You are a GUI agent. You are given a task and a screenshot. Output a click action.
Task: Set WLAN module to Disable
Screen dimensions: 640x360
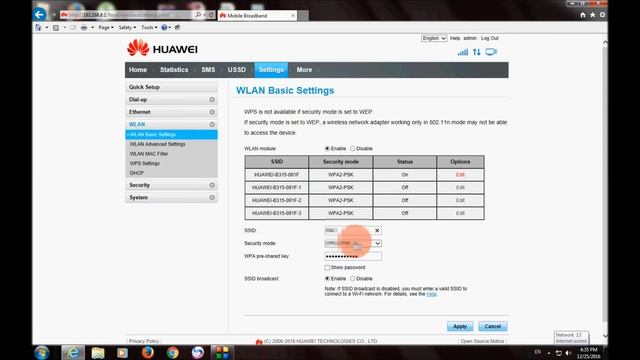coord(353,149)
